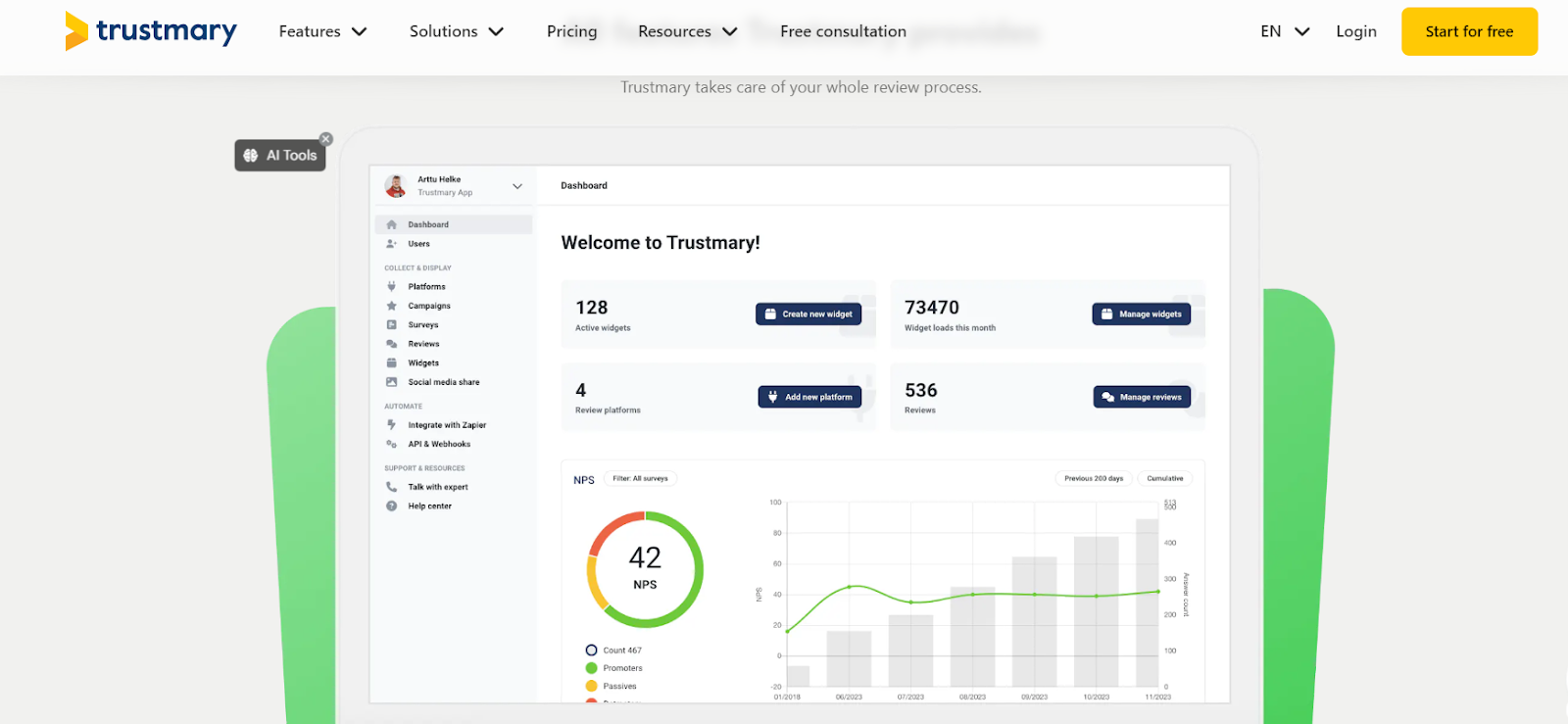
Task: Click the Talk with expert phone icon
Action: 392,487
